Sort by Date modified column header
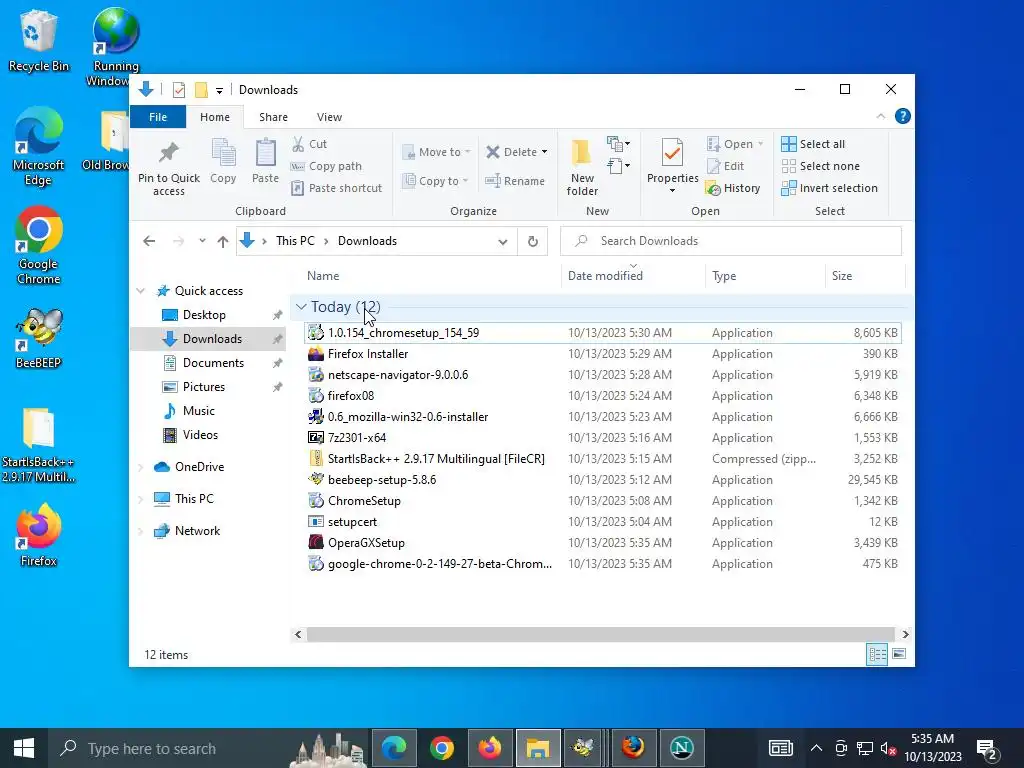Image resolution: width=1024 pixels, height=768 pixels. (633, 276)
